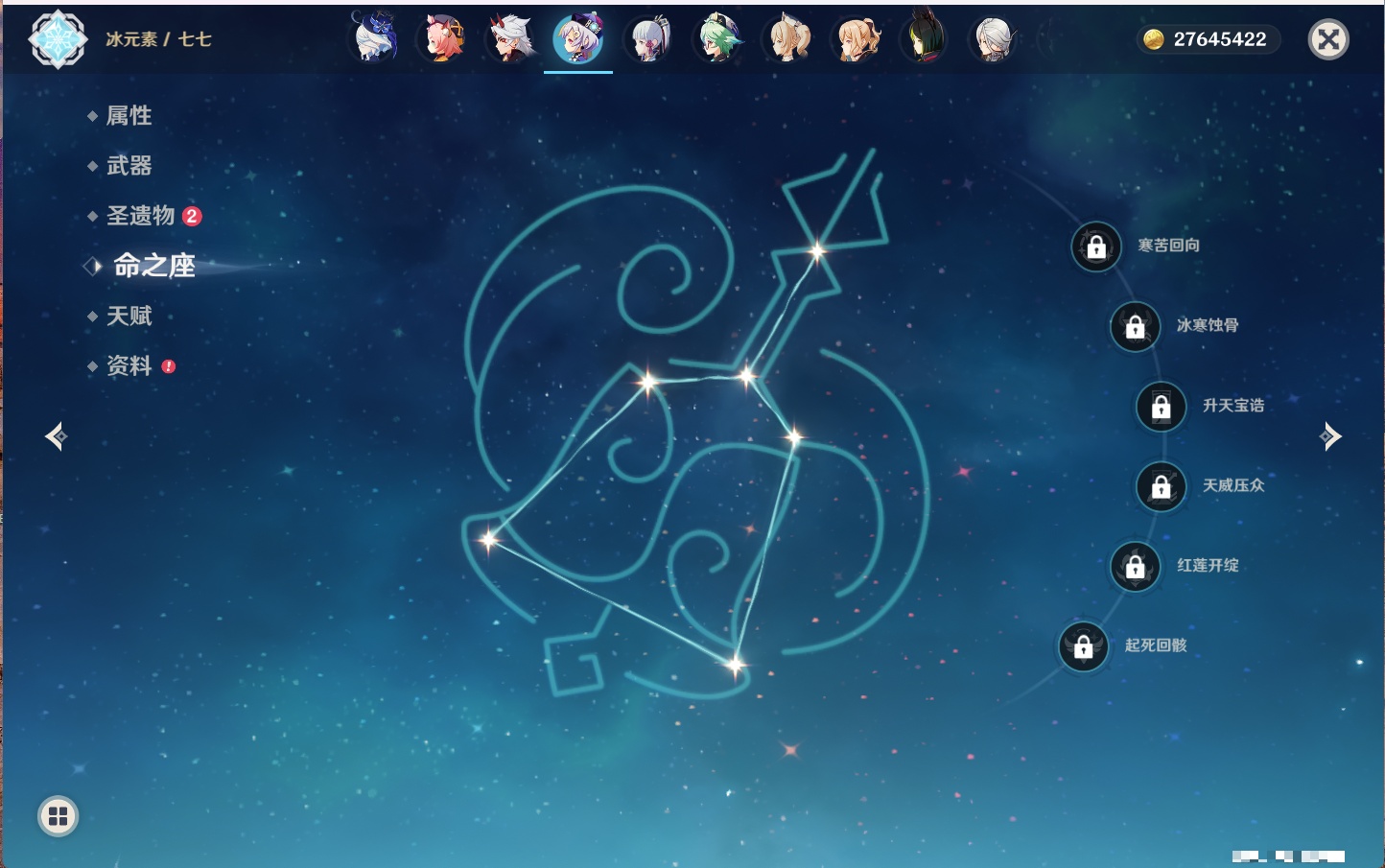Click the 红莲开绽 constellation label
Viewport: 1385px width, 868px height.
click(1208, 565)
